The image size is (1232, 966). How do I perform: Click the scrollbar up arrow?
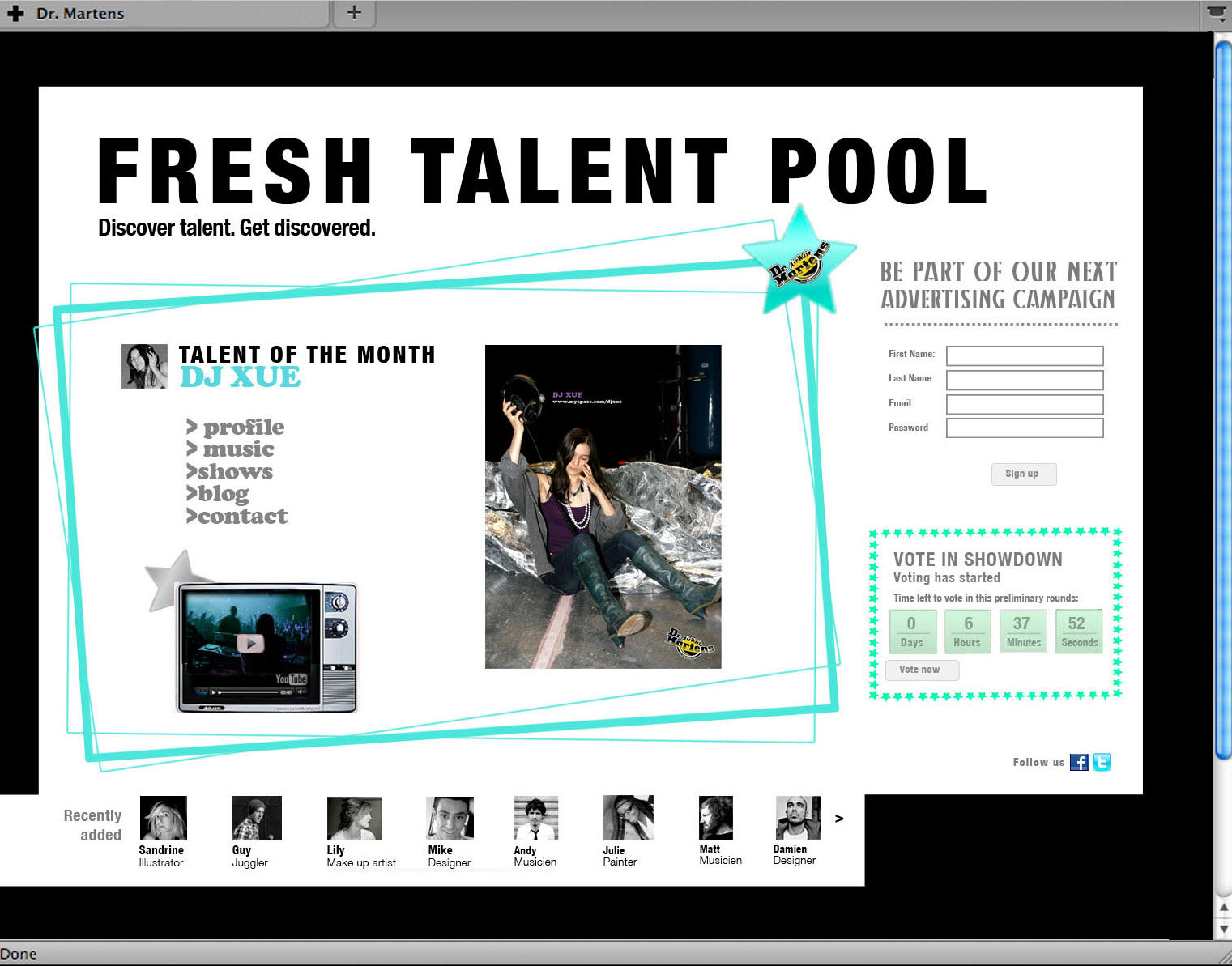(x=1224, y=908)
